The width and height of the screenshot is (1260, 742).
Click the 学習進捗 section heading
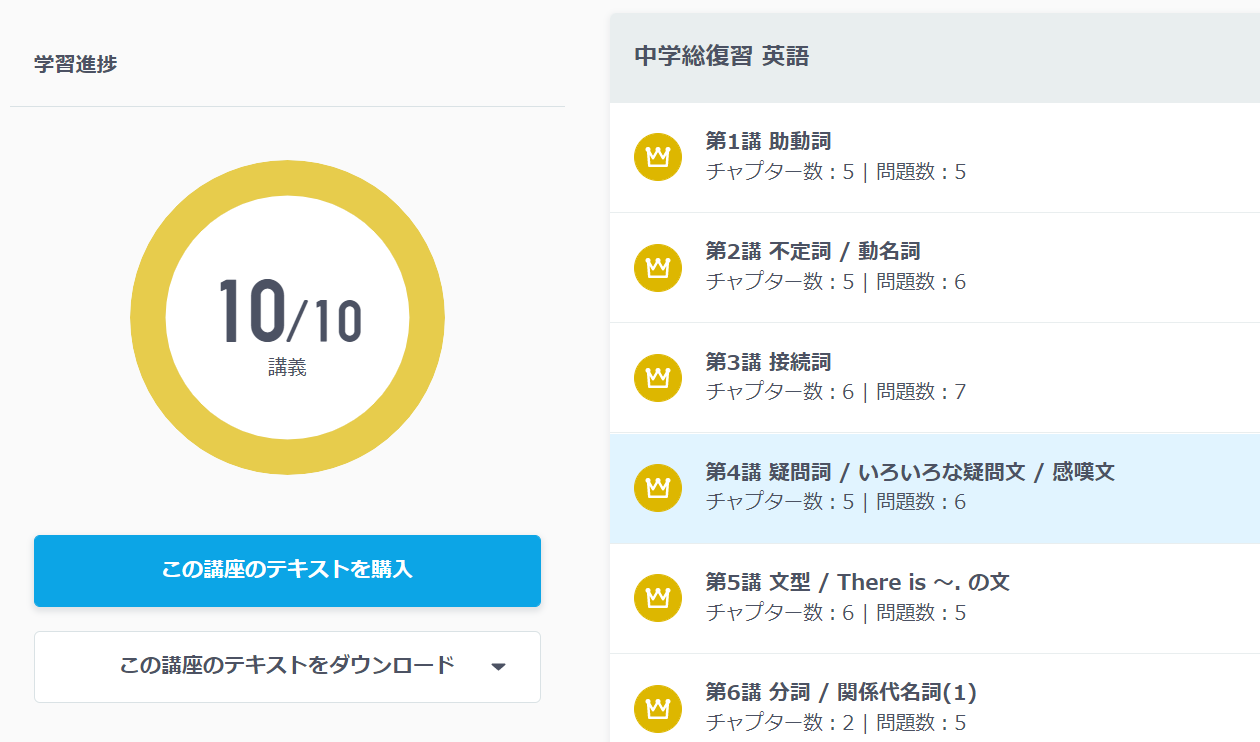(75, 64)
